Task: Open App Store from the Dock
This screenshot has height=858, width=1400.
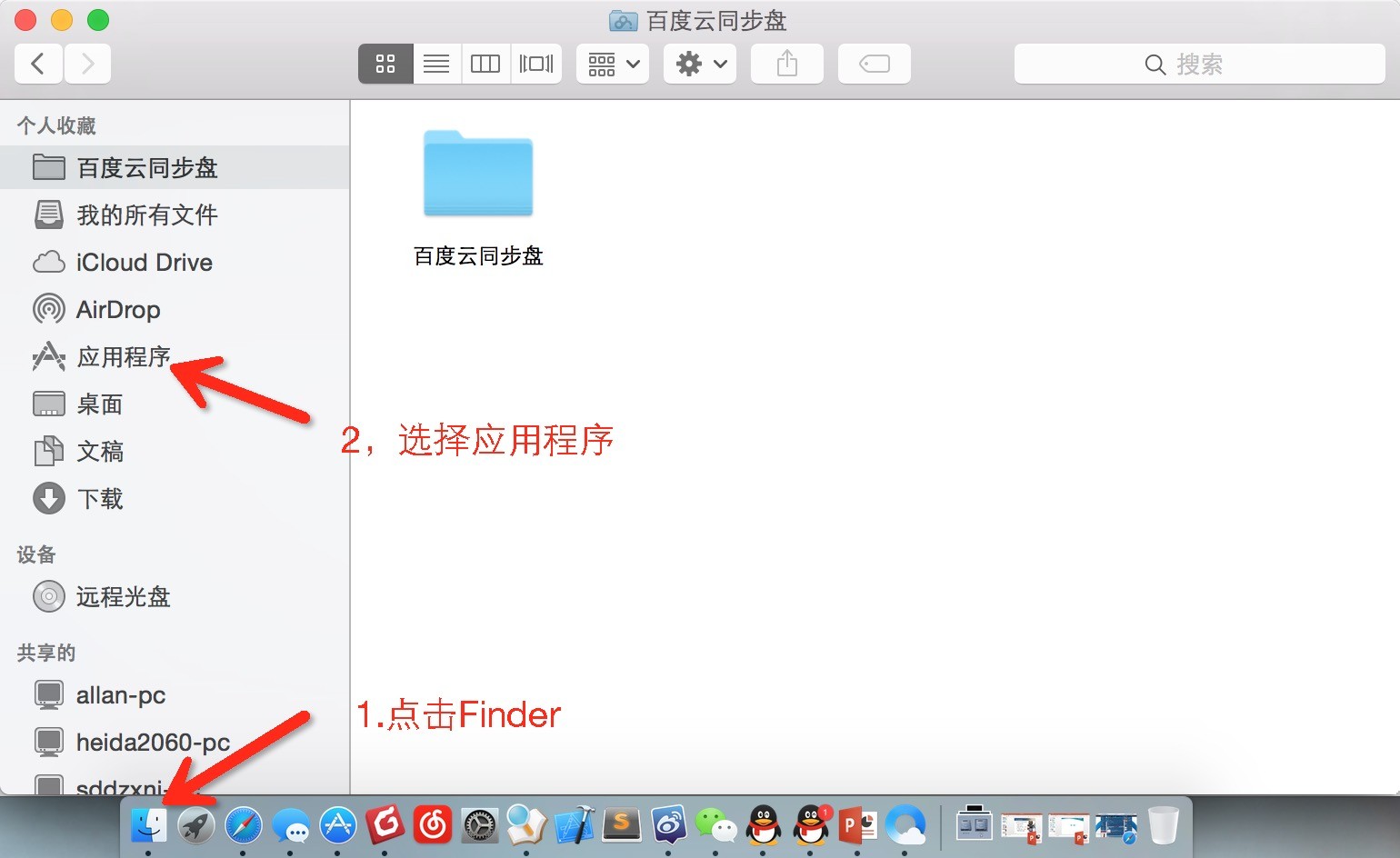Action: pyautogui.click(x=338, y=825)
